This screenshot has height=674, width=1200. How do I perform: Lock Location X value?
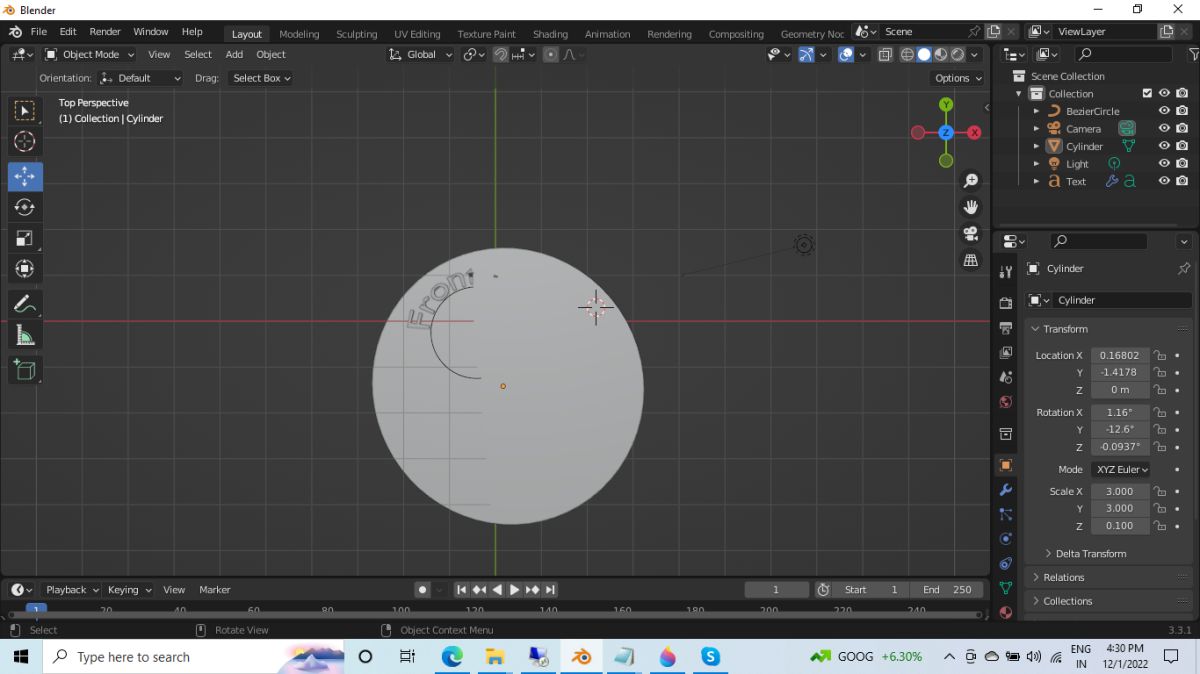click(x=1160, y=355)
